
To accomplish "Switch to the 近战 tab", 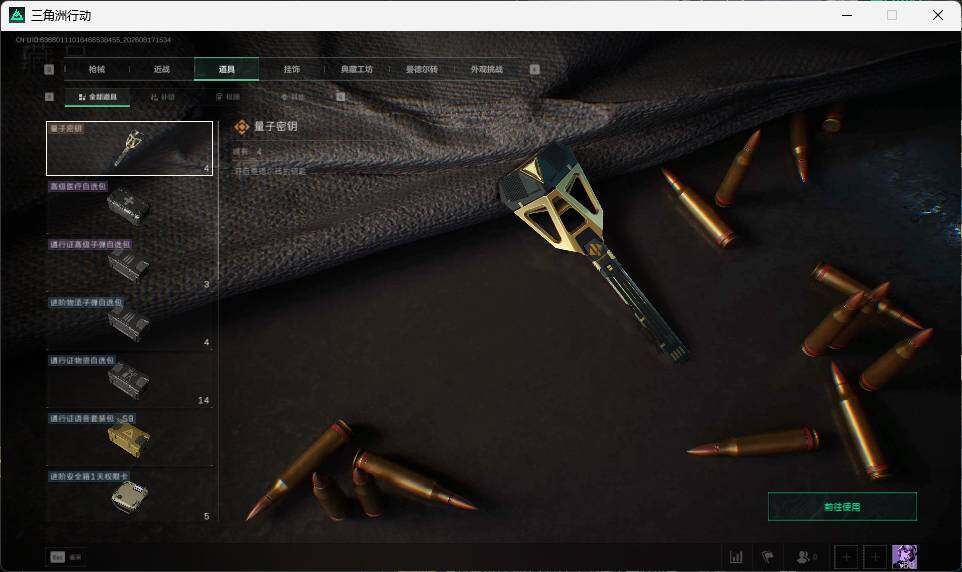I will [162, 69].
